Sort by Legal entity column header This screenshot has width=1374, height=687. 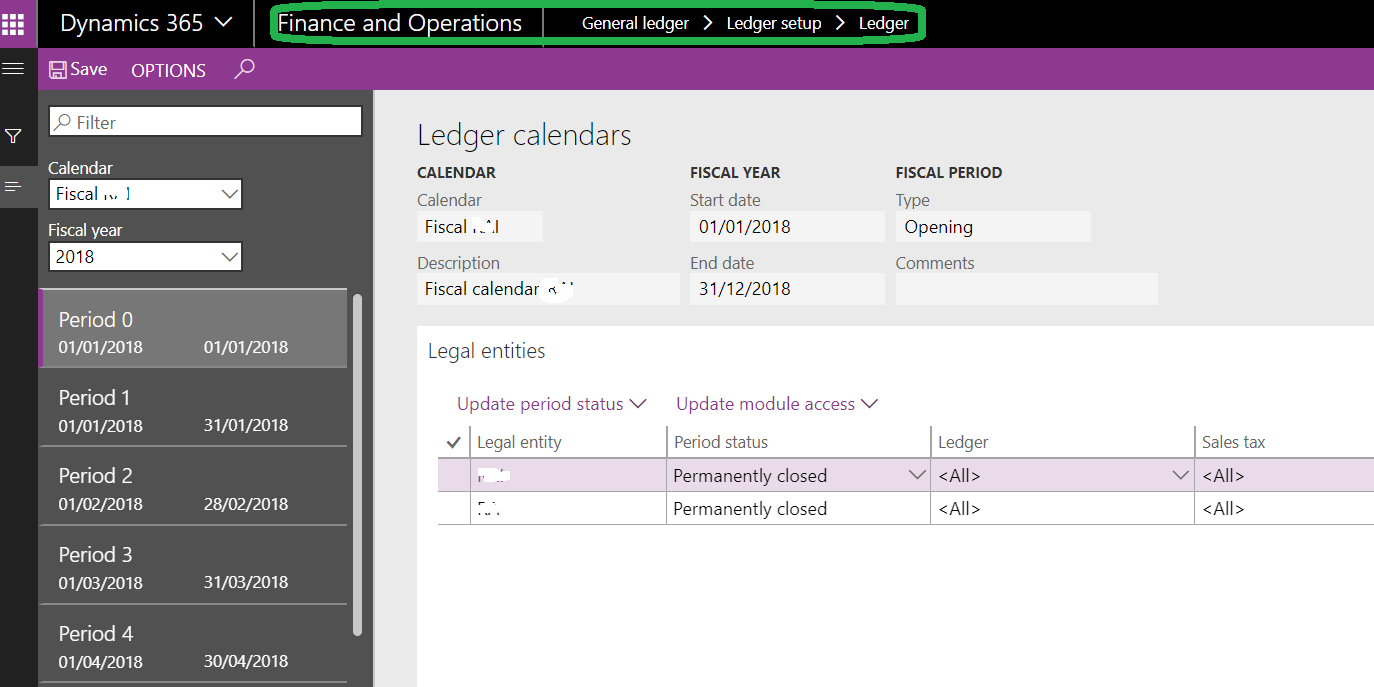pos(568,442)
